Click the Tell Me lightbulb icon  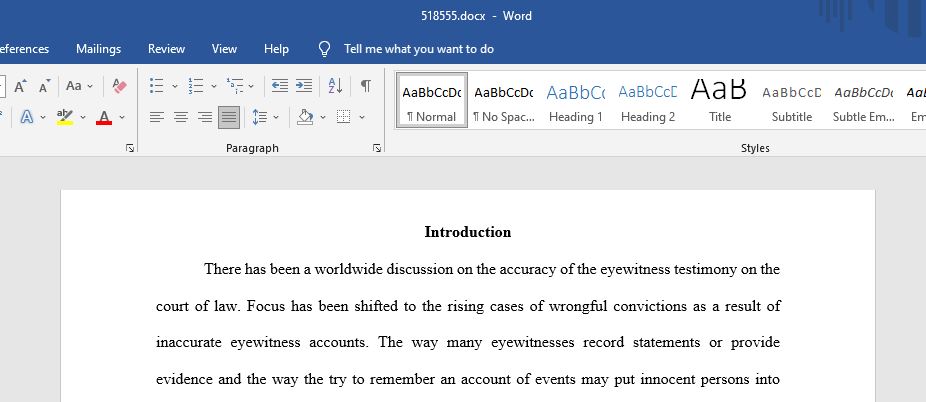[324, 49]
